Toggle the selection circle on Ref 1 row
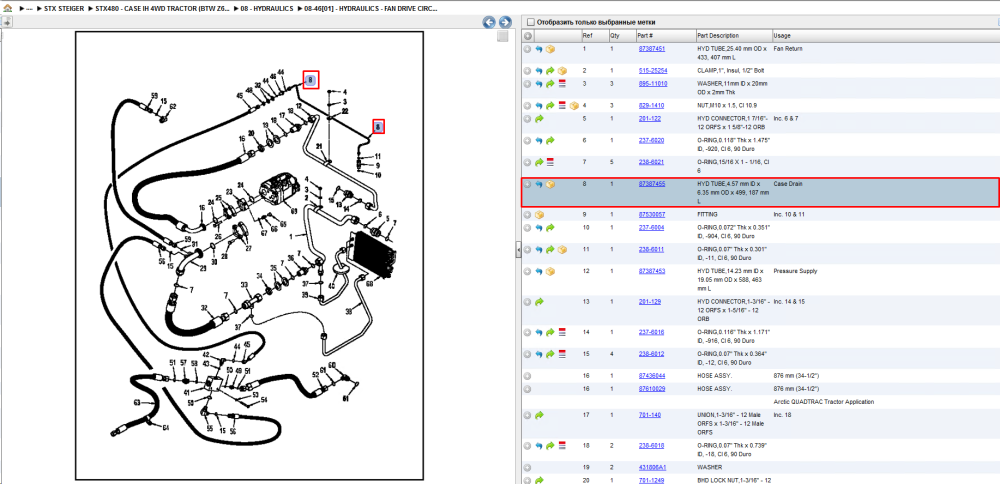Screen dimensions: 1000x484 (x=527, y=49)
